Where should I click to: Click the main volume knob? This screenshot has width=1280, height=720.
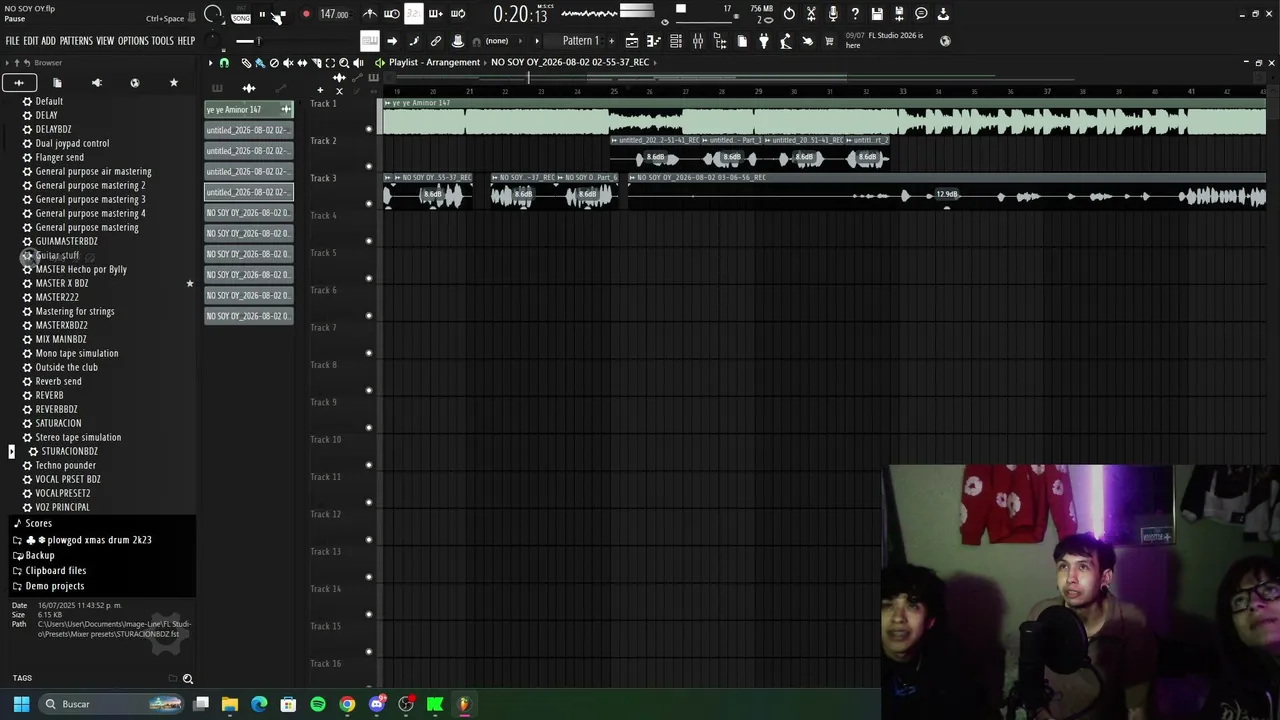click(x=213, y=14)
